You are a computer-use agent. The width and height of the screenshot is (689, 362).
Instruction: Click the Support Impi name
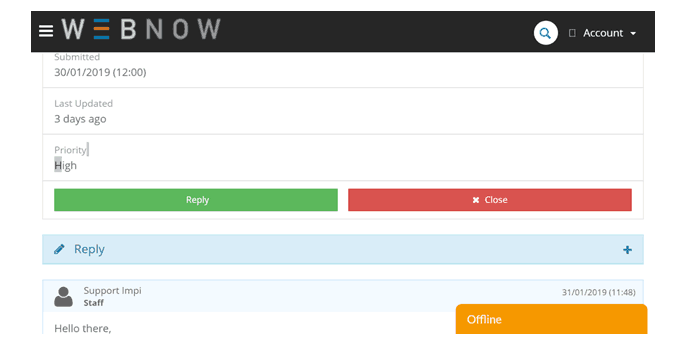pyautogui.click(x=112, y=290)
